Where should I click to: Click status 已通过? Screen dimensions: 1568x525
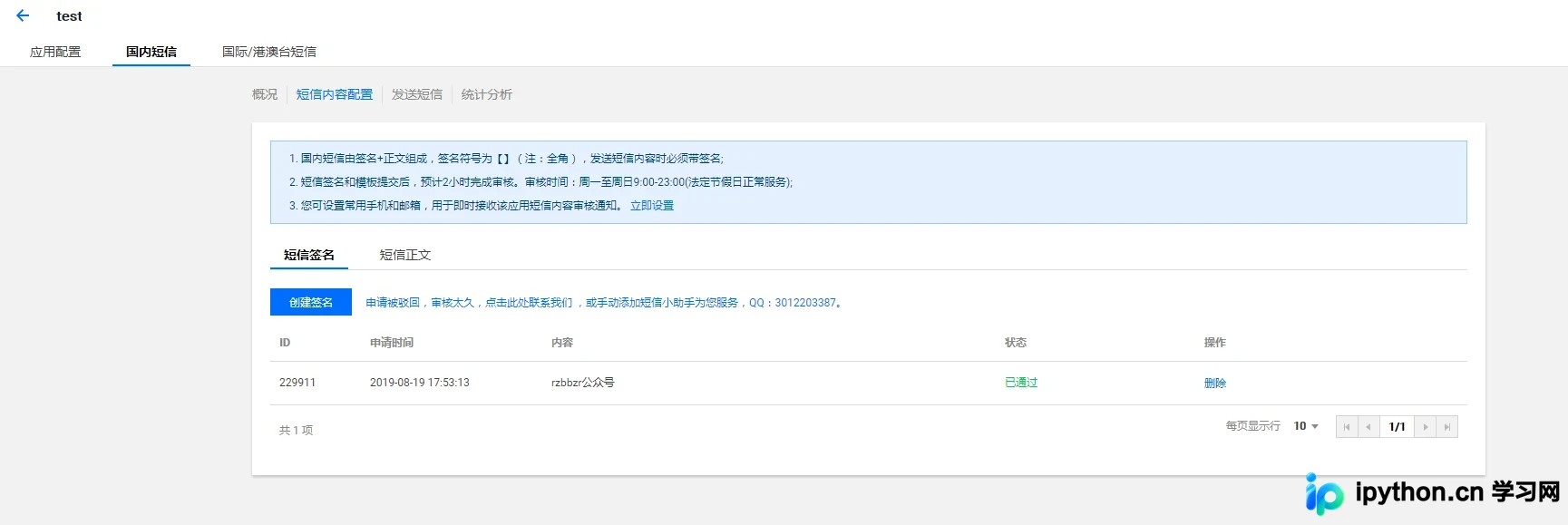(x=1021, y=383)
